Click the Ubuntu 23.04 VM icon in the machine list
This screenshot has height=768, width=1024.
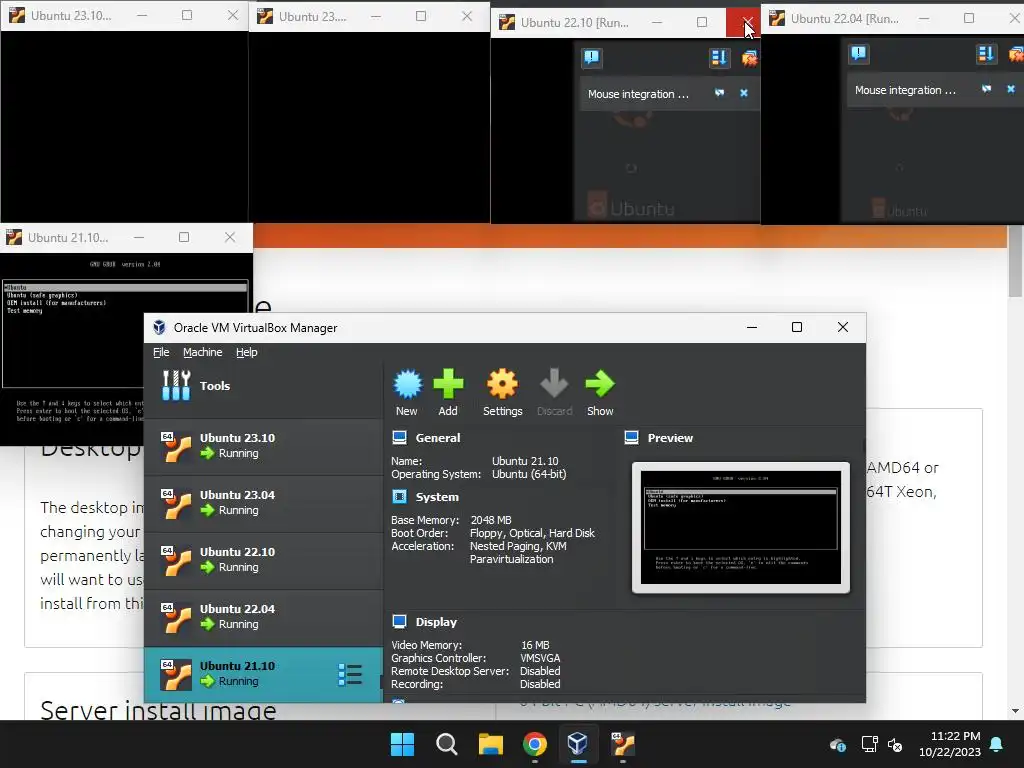click(176, 504)
